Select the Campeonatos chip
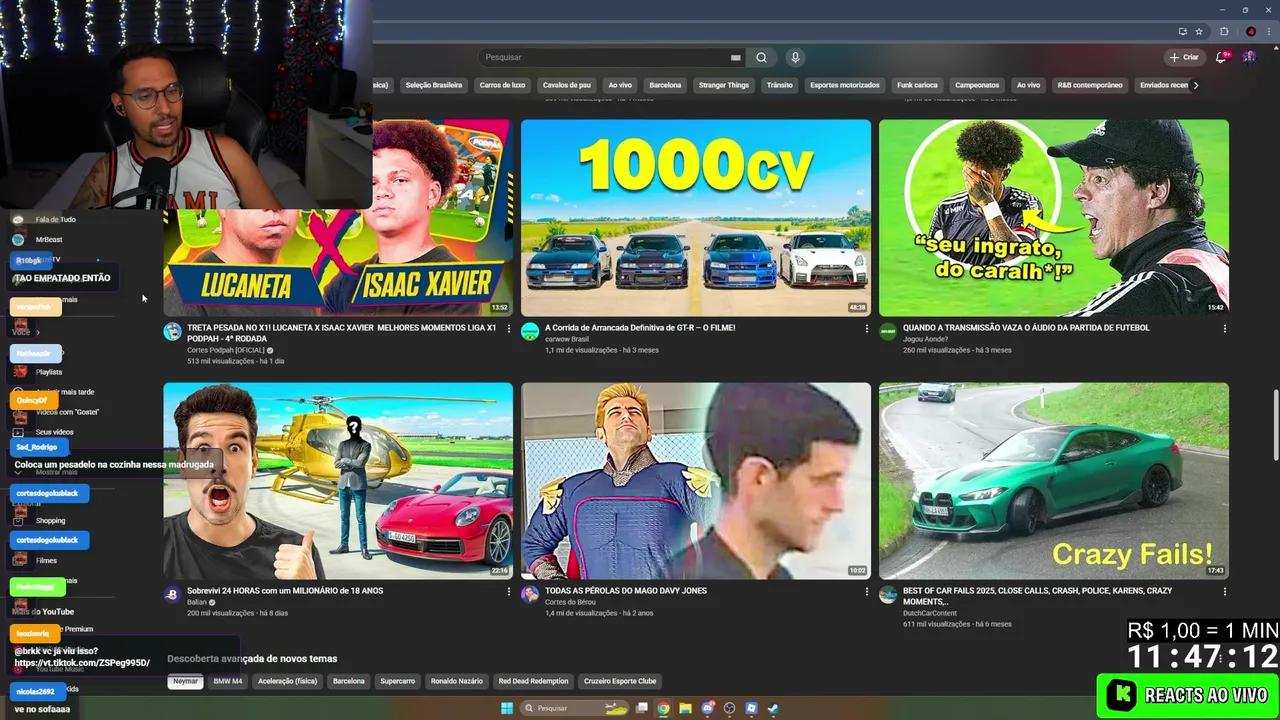This screenshot has width=1280, height=720. tap(977, 85)
